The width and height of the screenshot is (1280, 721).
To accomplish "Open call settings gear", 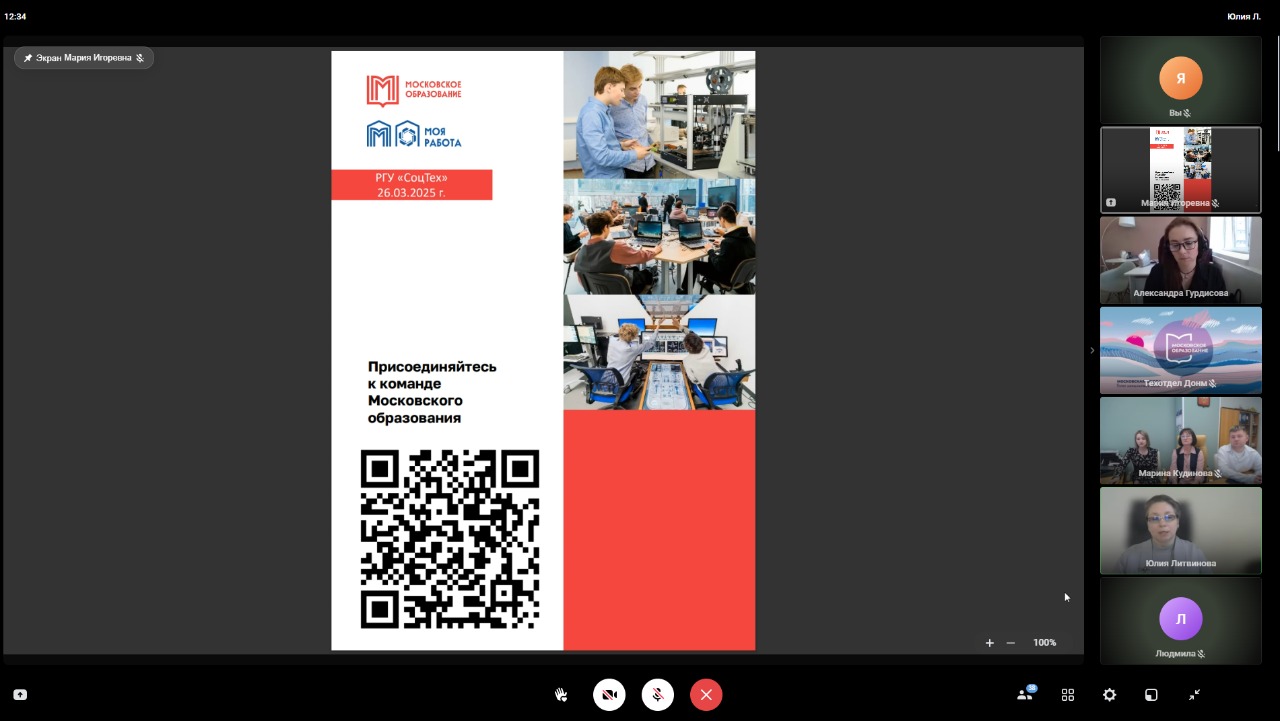I will pos(1109,695).
